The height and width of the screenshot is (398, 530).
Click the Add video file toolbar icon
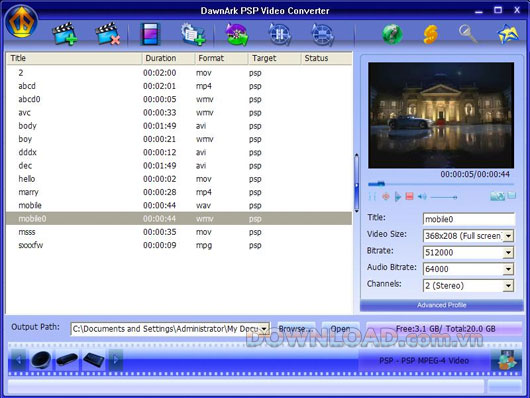coord(64,34)
